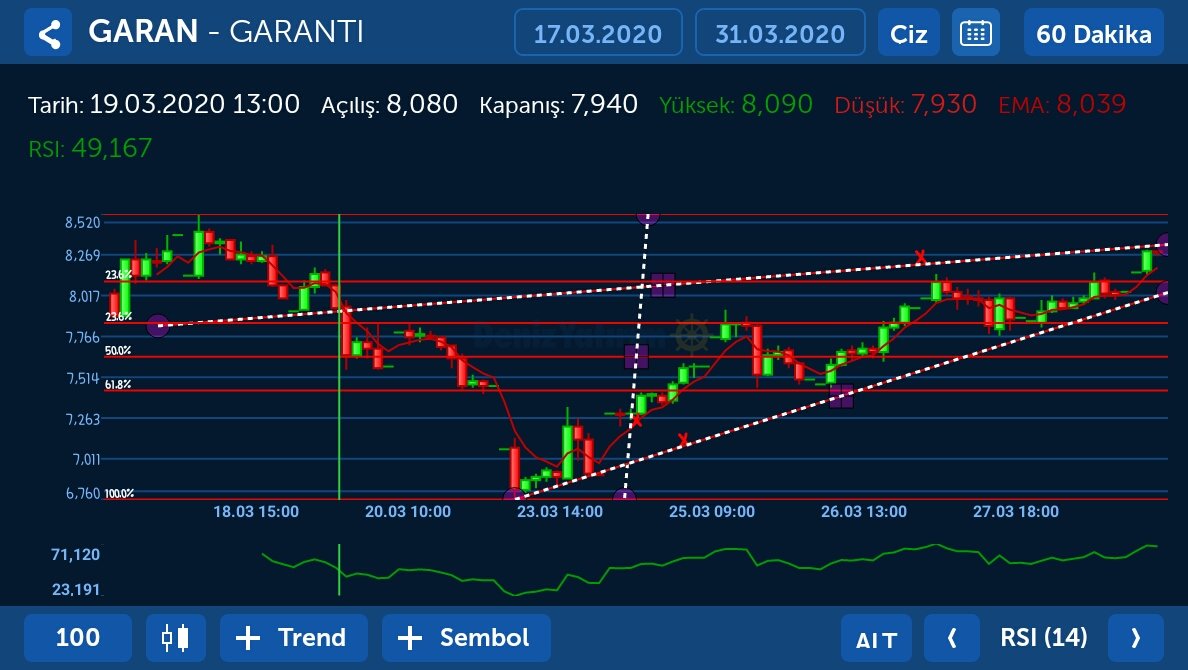Select the EMA: 8,039 readout
Viewport: 1188px width, 670px height.
pos(1062,104)
